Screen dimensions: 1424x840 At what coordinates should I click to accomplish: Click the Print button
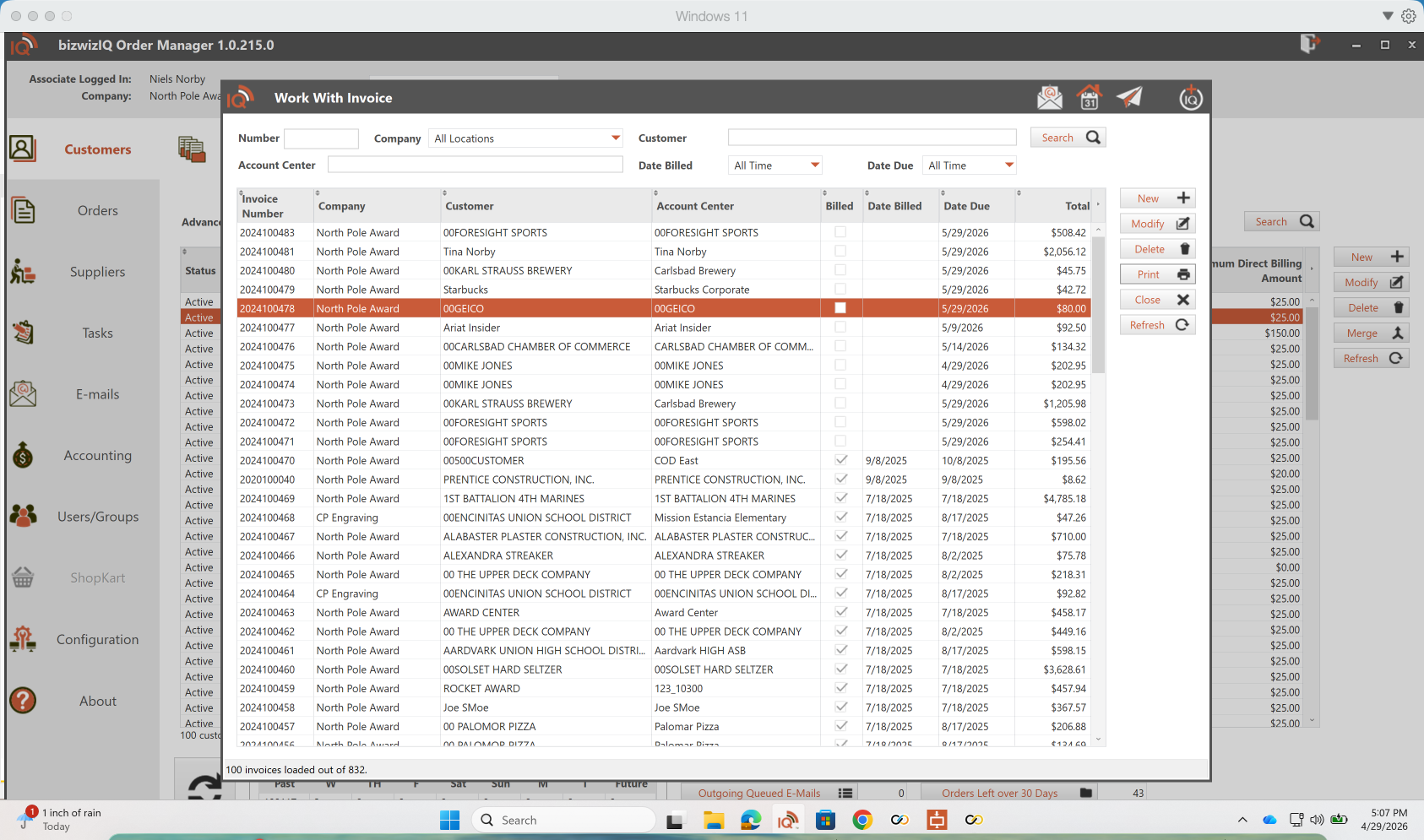[1157, 274]
